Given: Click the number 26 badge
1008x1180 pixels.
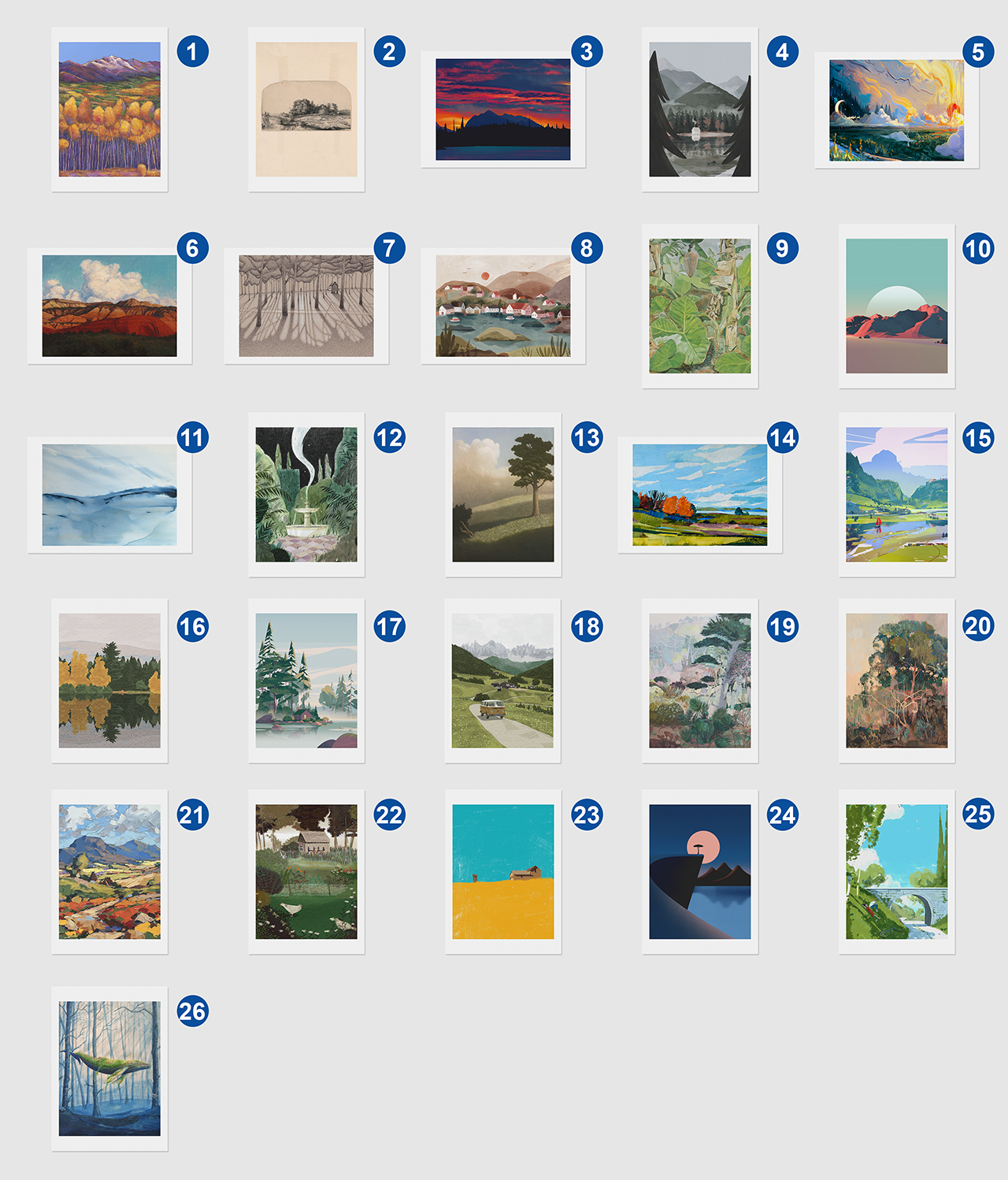Looking at the screenshot, I should point(192,1011).
